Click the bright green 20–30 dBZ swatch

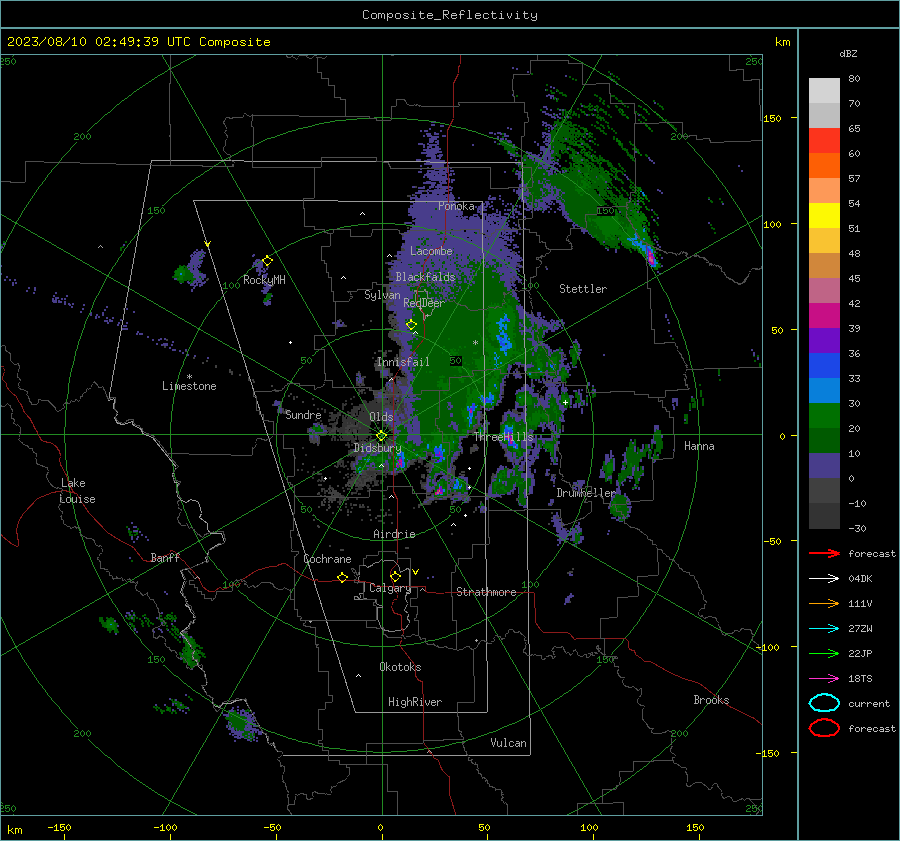tap(824, 416)
